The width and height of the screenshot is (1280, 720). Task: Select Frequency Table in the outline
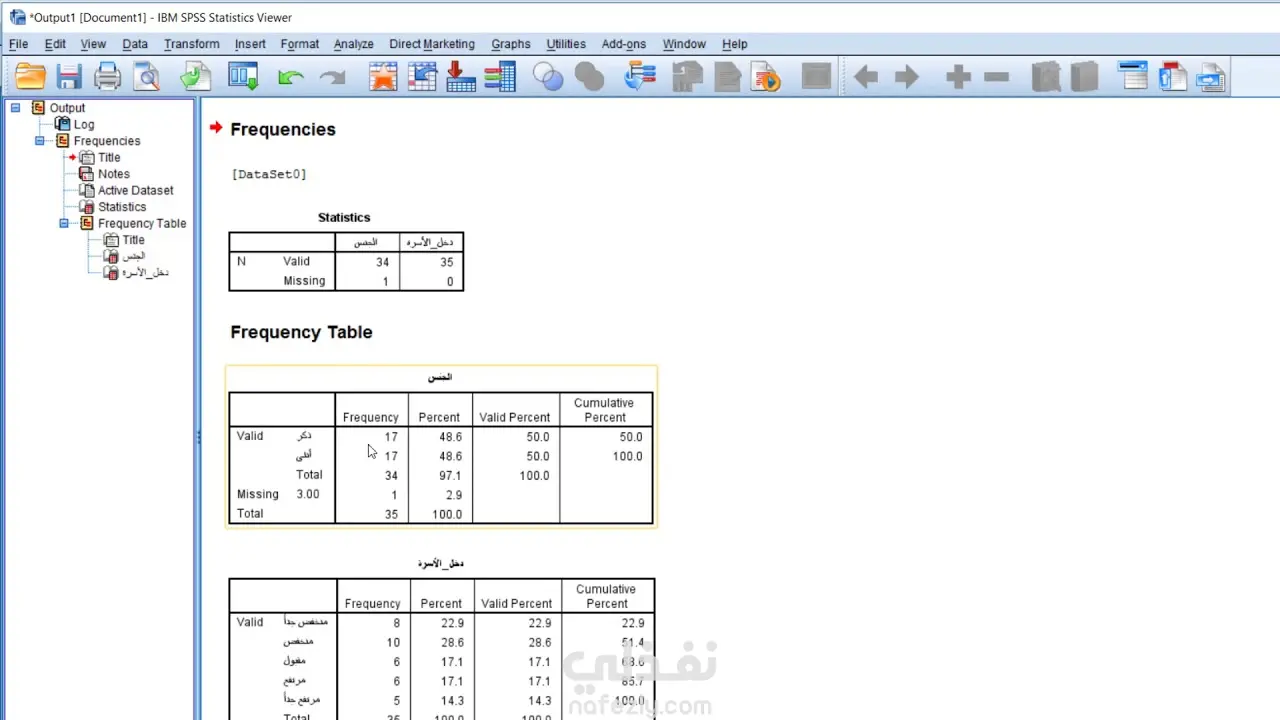(142, 224)
